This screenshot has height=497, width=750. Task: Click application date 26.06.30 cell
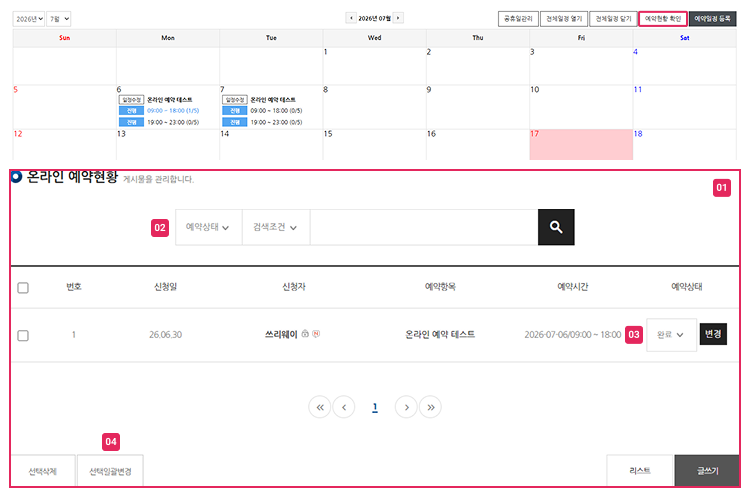165,334
